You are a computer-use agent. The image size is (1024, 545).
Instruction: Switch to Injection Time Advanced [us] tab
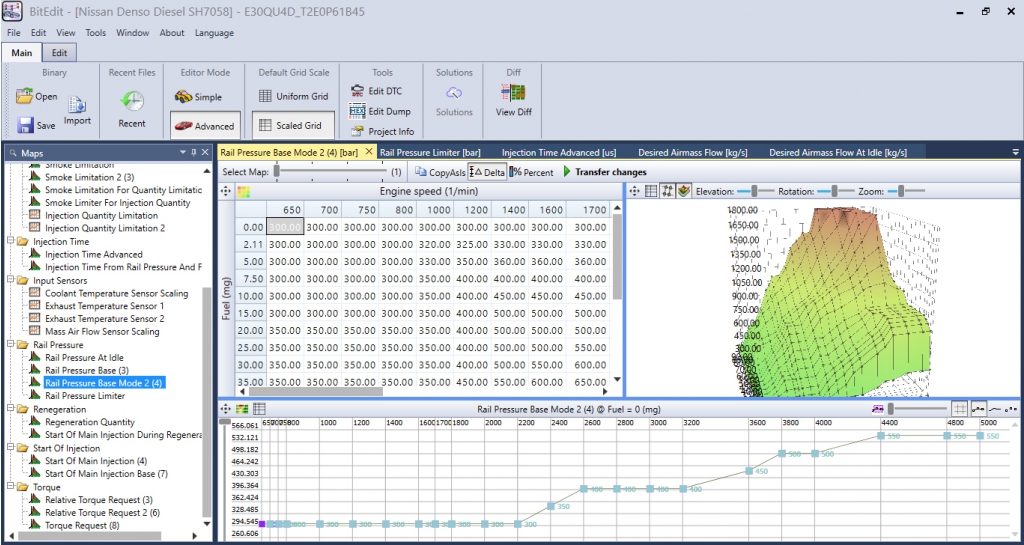(x=559, y=152)
